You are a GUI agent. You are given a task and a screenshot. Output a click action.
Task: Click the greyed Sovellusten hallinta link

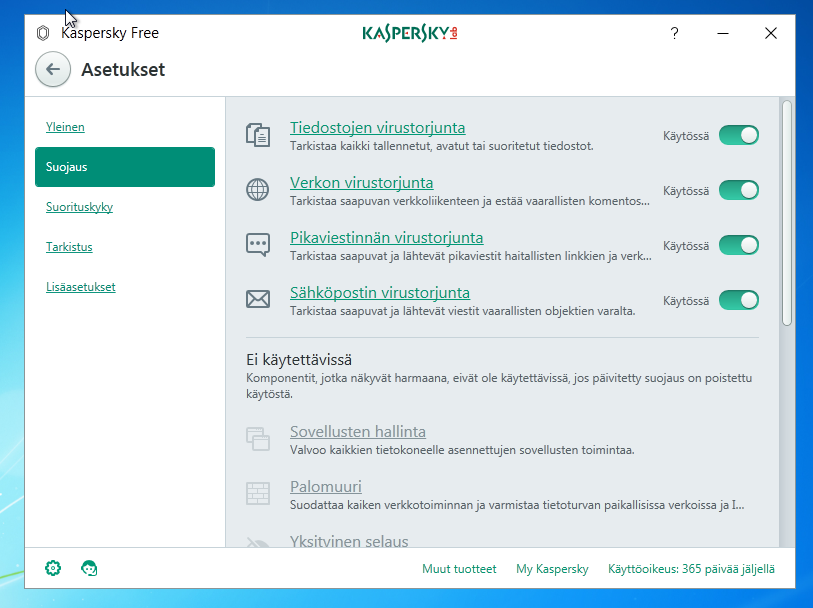[358, 431]
